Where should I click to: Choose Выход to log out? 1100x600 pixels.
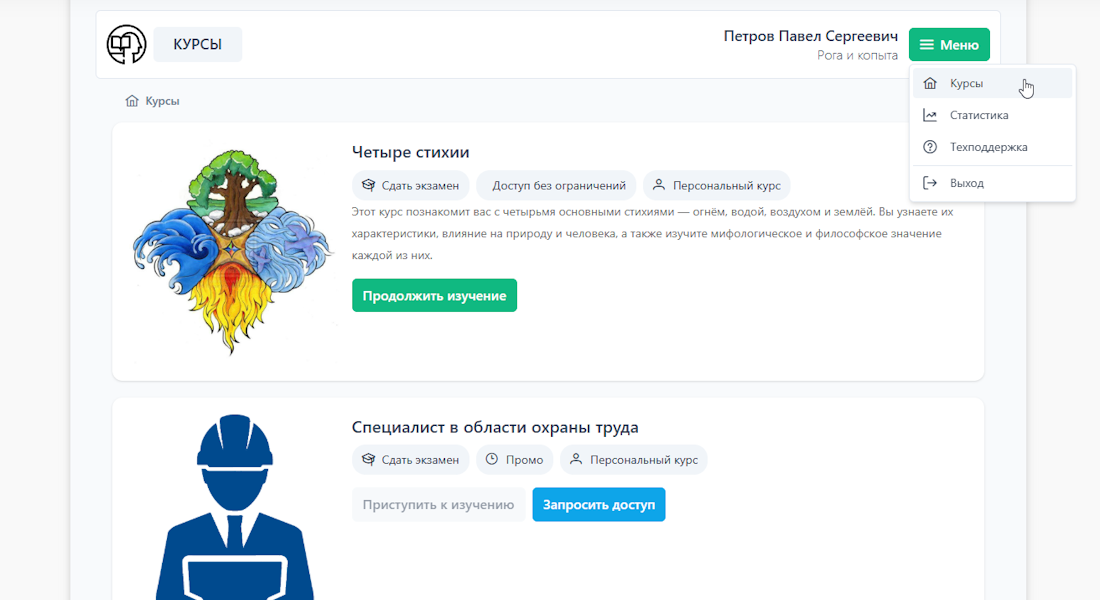(x=966, y=183)
